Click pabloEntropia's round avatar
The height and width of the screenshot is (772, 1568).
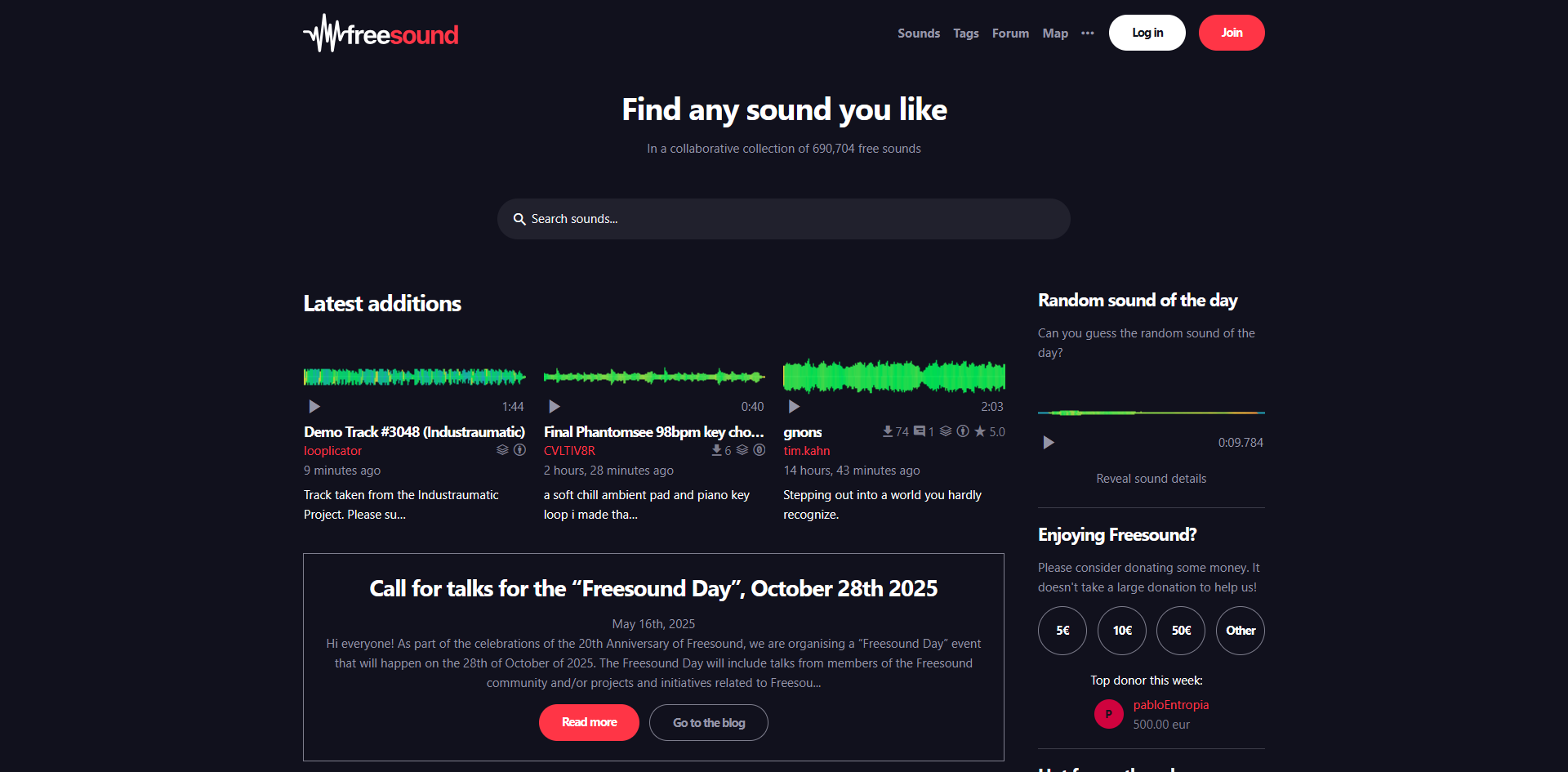tap(1109, 714)
